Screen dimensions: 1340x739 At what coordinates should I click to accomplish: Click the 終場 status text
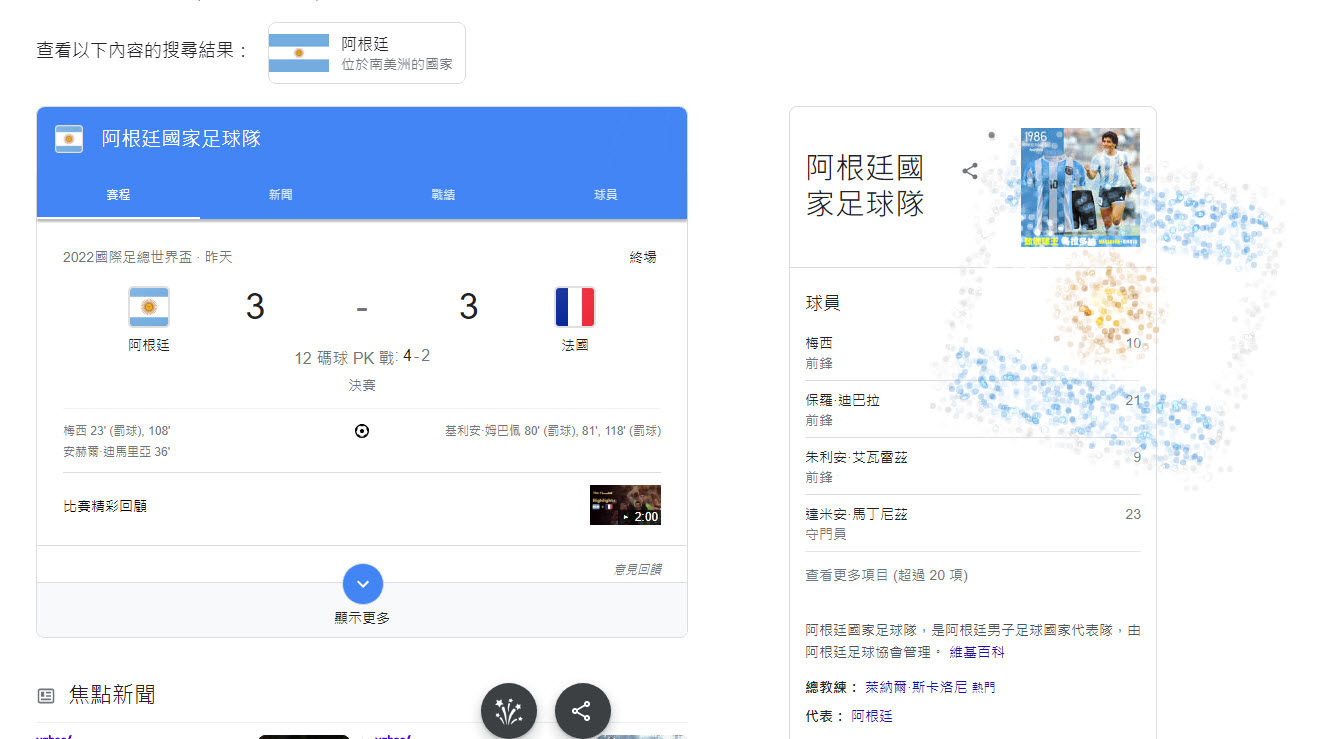(x=643, y=257)
